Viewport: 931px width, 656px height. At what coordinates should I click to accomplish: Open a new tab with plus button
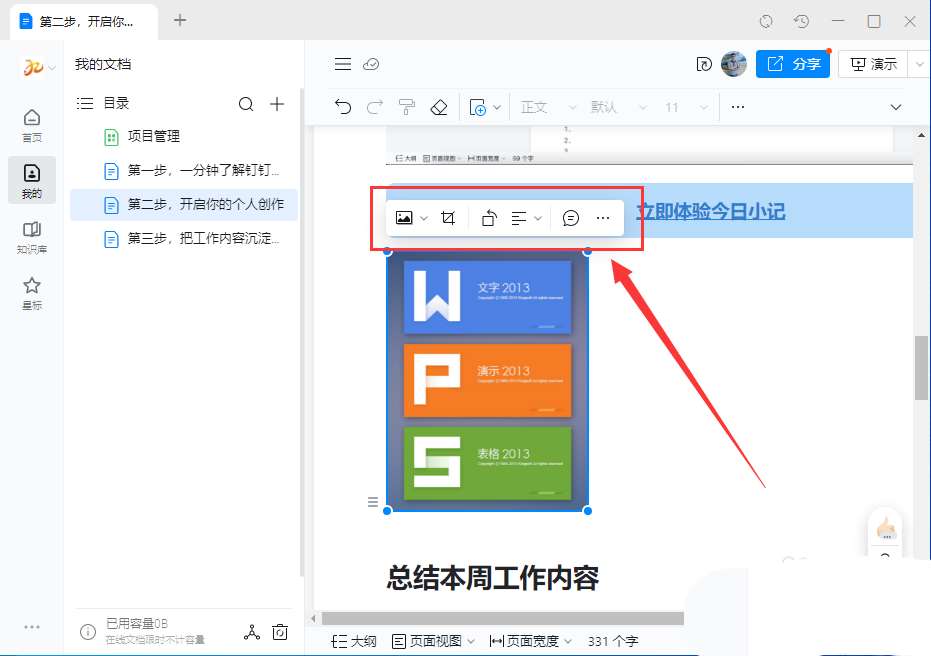[x=180, y=20]
